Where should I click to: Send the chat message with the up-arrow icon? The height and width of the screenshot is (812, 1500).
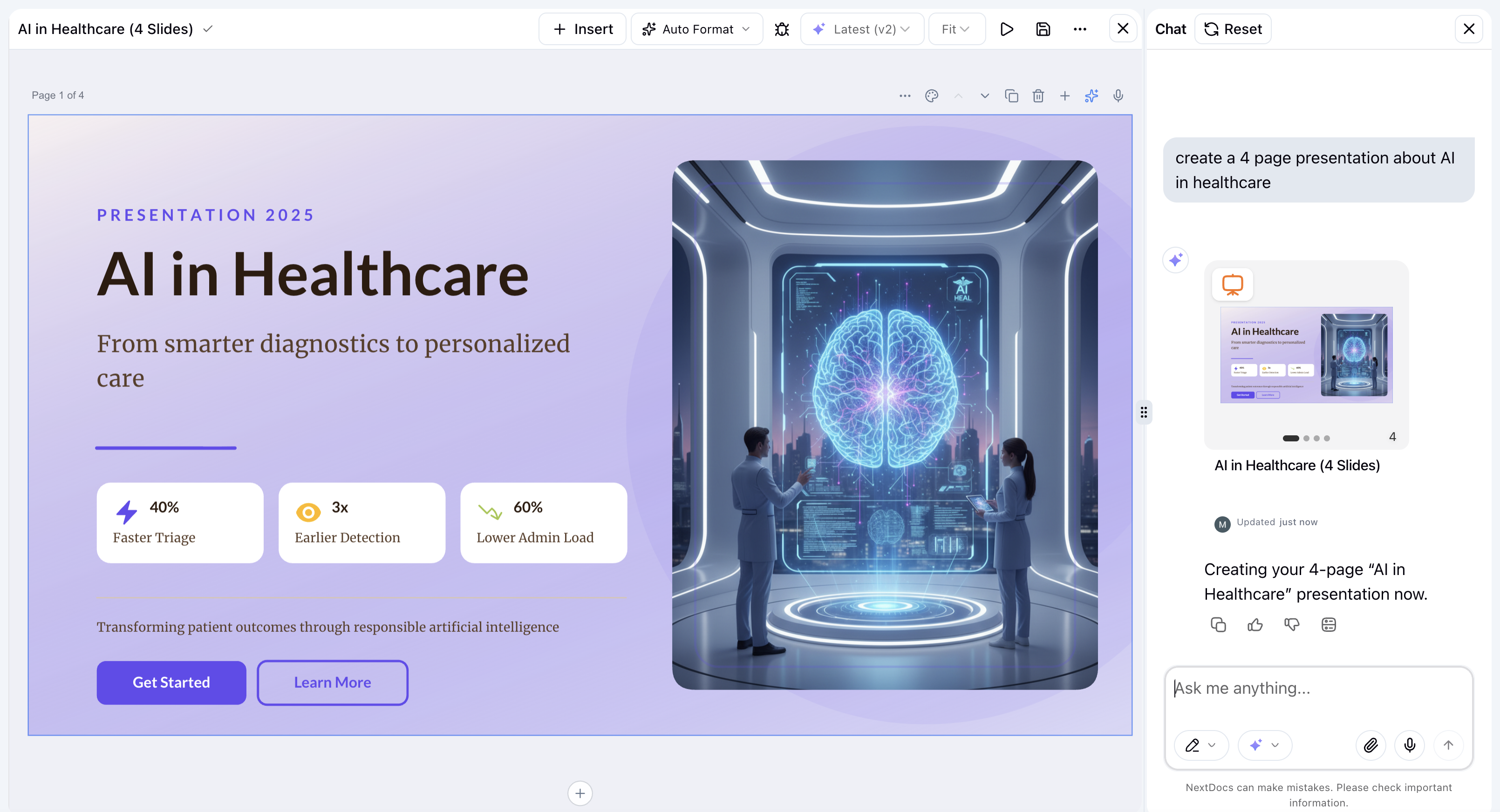pos(1449,745)
